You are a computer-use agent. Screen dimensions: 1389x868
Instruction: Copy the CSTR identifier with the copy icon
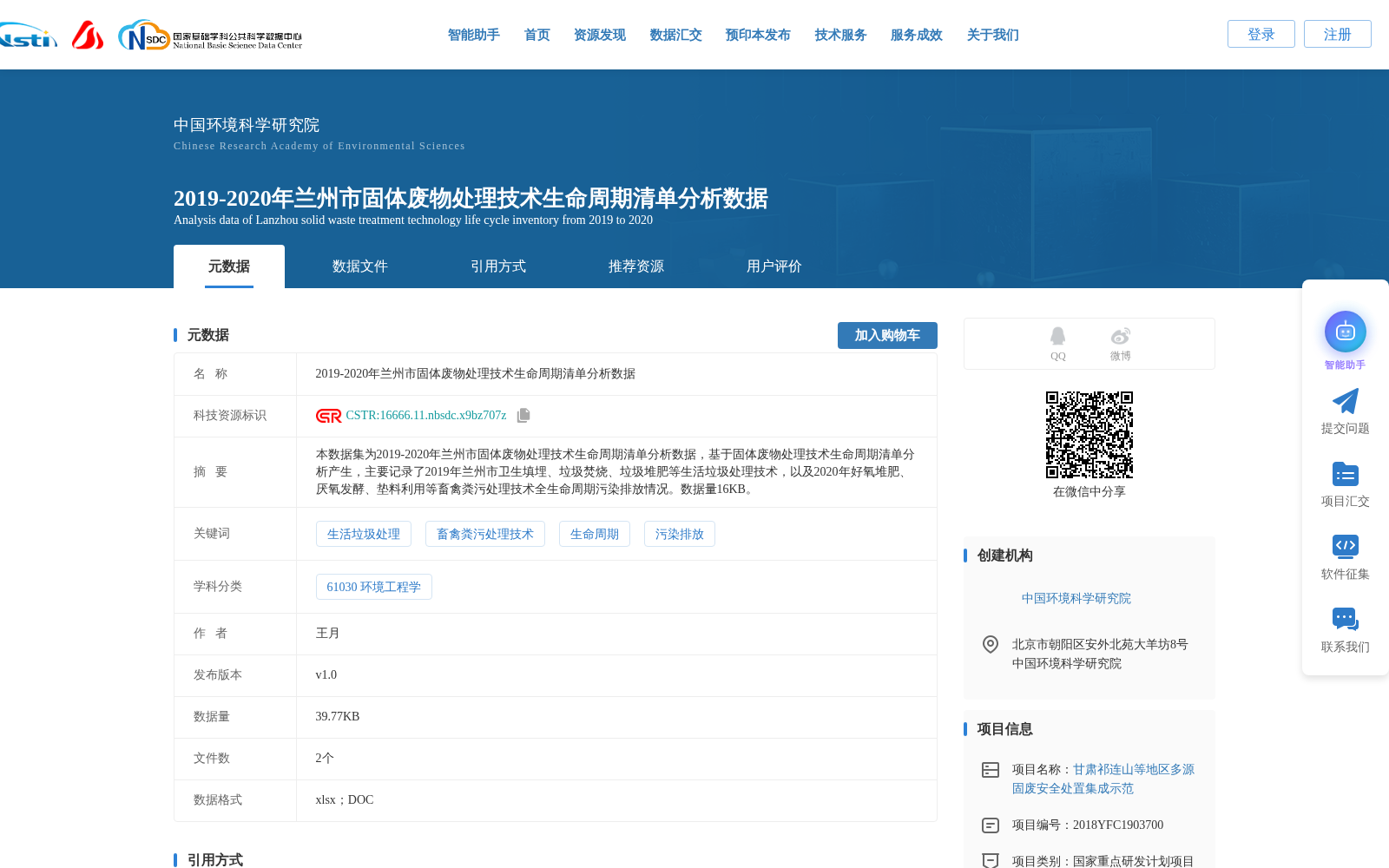point(523,416)
